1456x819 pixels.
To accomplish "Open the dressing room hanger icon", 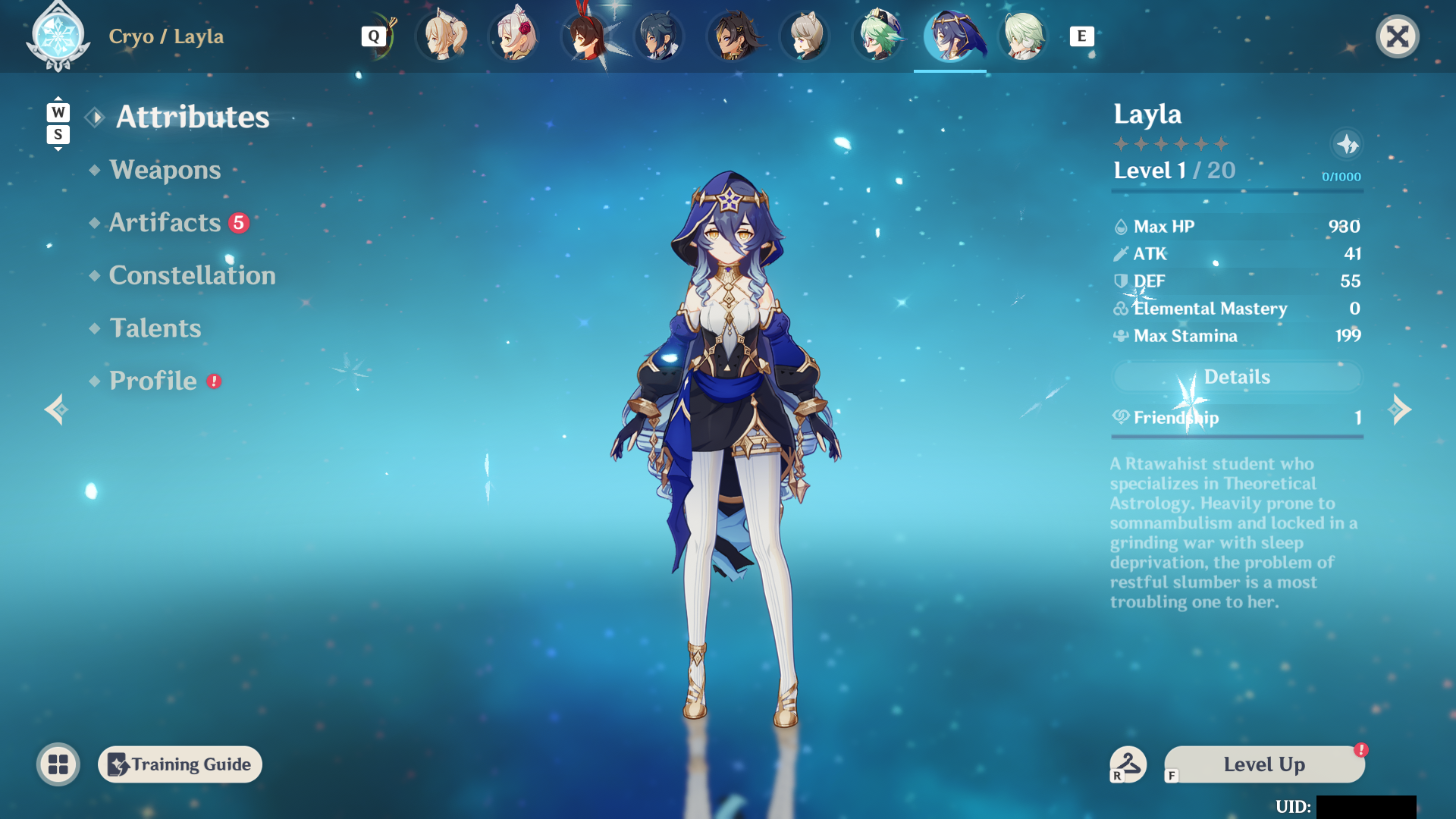I will click(1128, 764).
